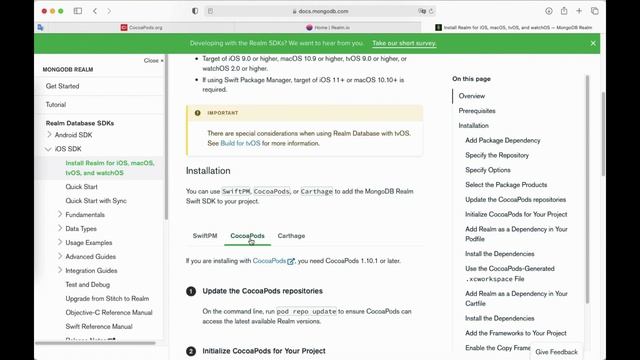Click the external link icon beside CocoaPods
Screen dimensions: 640x360
[291, 261]
